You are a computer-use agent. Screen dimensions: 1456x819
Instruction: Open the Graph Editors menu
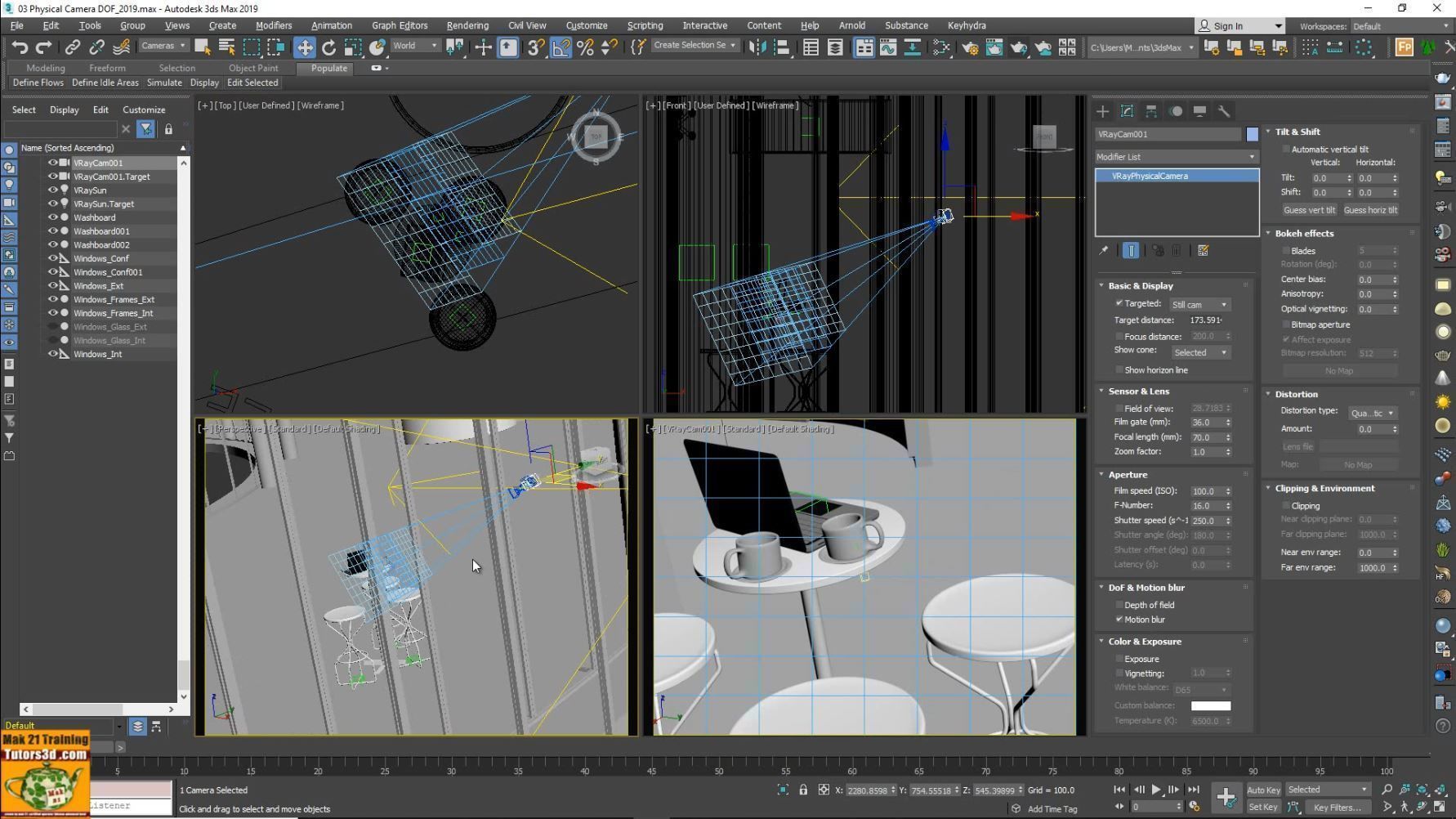[x=400, y=26]
